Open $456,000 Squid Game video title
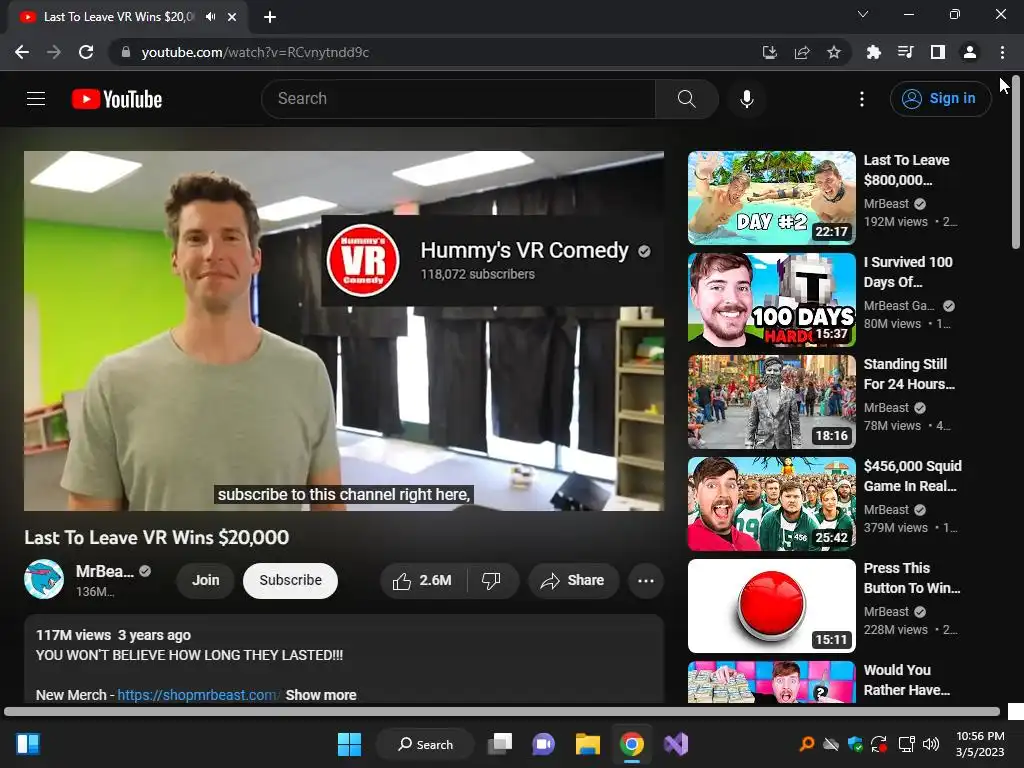1024x768 pixels. pyautogui.click(x=912, y=476)
